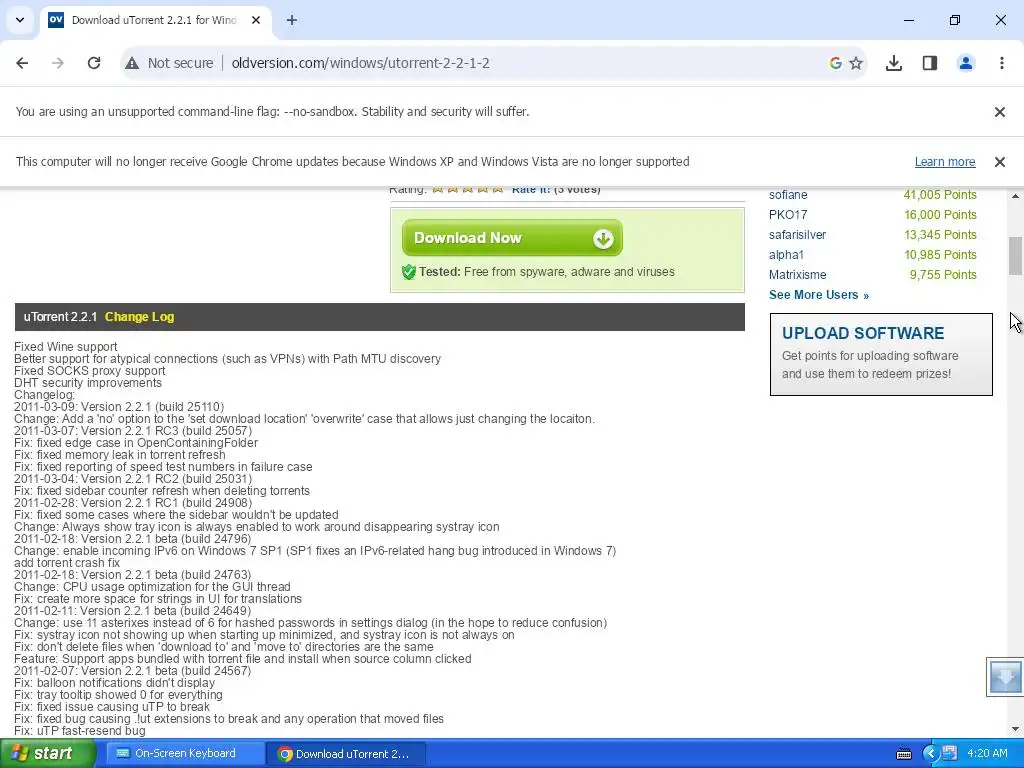Open the Chrome three-dot menu
This screenshot has width=1024, height=768.
click(x=1002, y=63)
